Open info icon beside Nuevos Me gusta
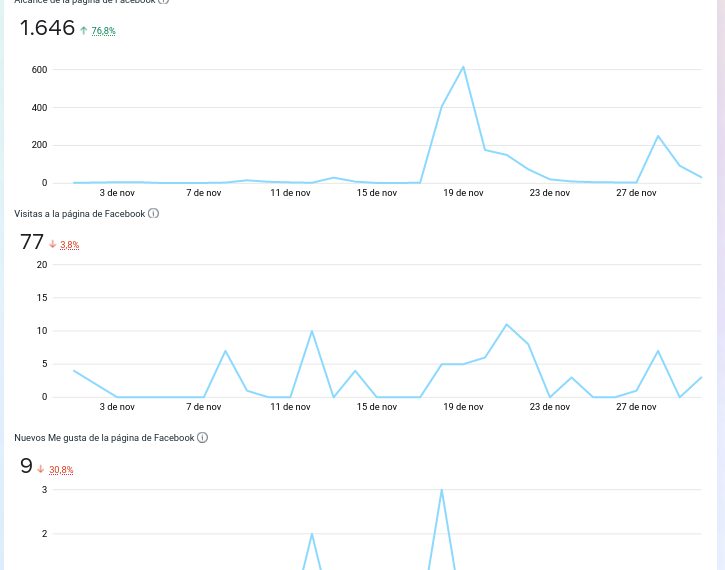The image size is (725, 570). point(203,437)
